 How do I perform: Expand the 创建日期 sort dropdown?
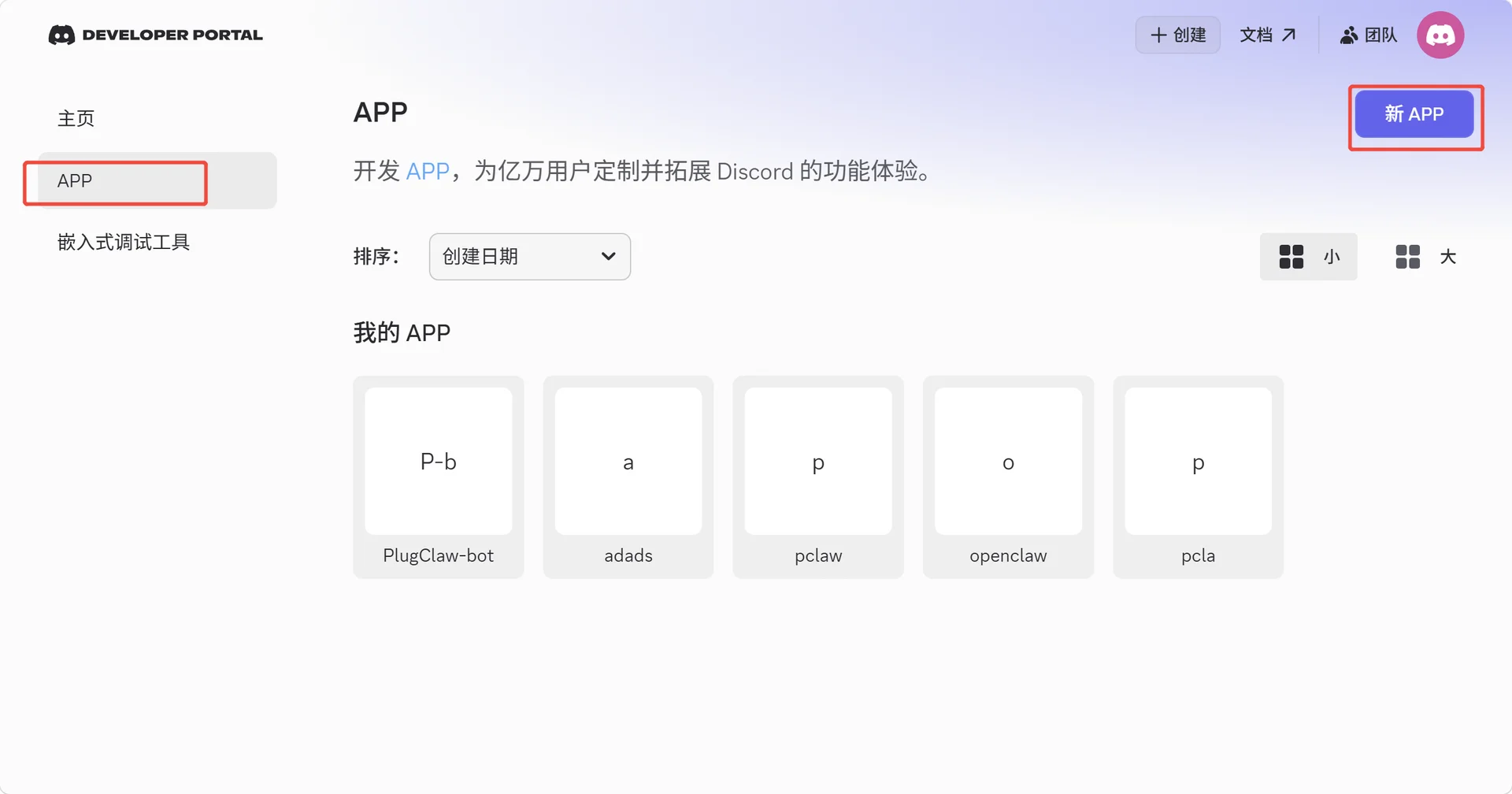click(530, 256)
